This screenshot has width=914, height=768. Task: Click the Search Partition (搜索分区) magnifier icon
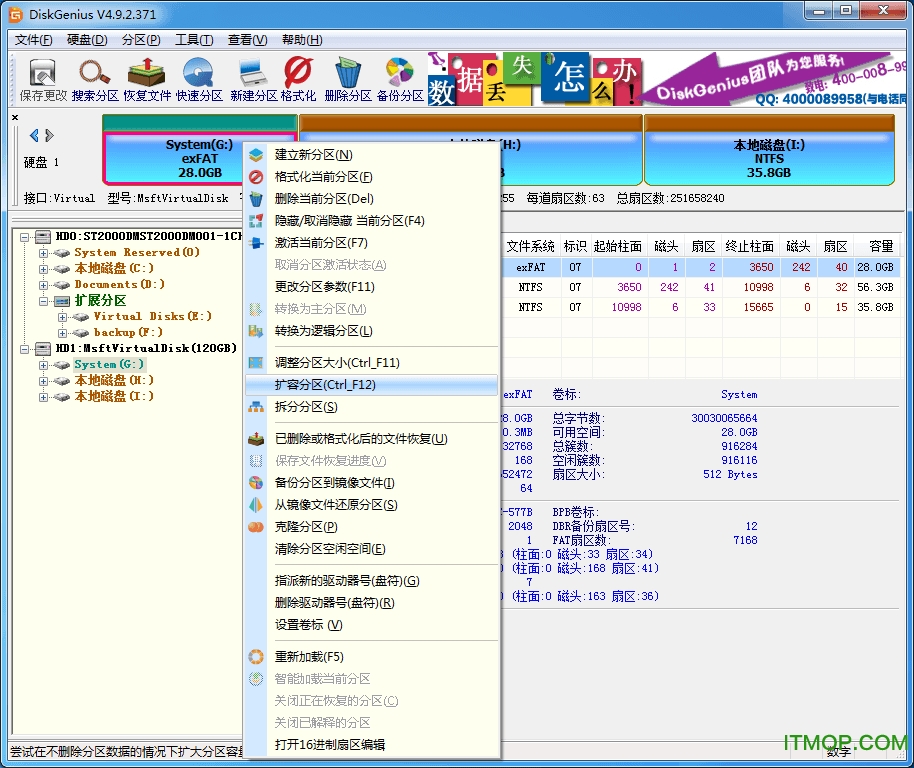(x=94, y=73)
